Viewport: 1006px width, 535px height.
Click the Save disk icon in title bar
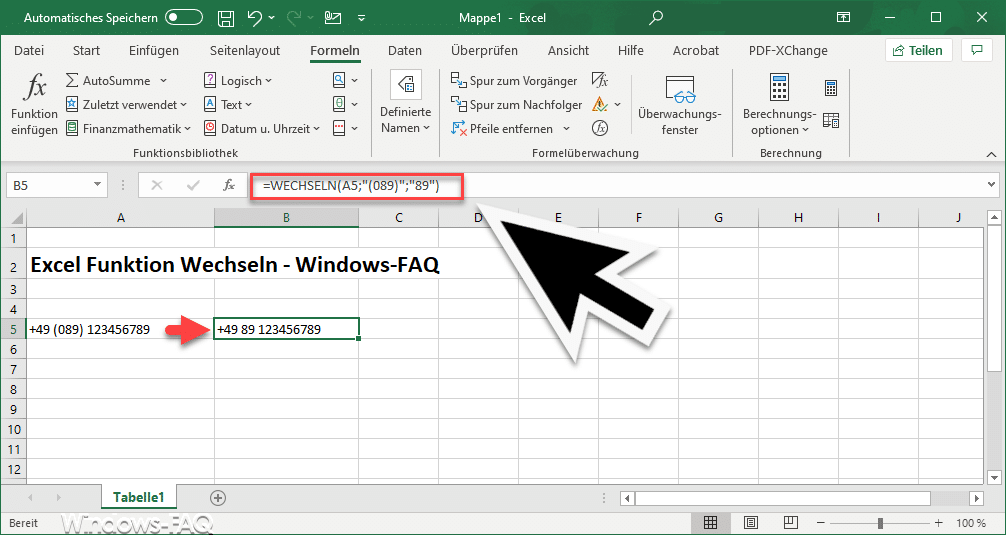(226, 18)
